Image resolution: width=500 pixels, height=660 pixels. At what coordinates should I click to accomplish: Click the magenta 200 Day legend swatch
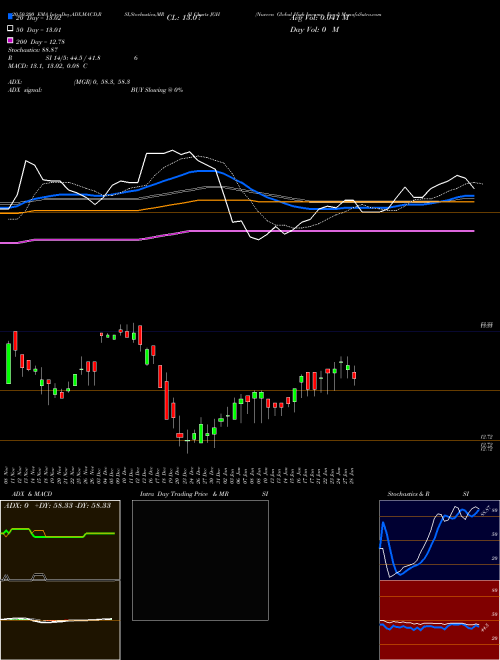tap(10, 40)
